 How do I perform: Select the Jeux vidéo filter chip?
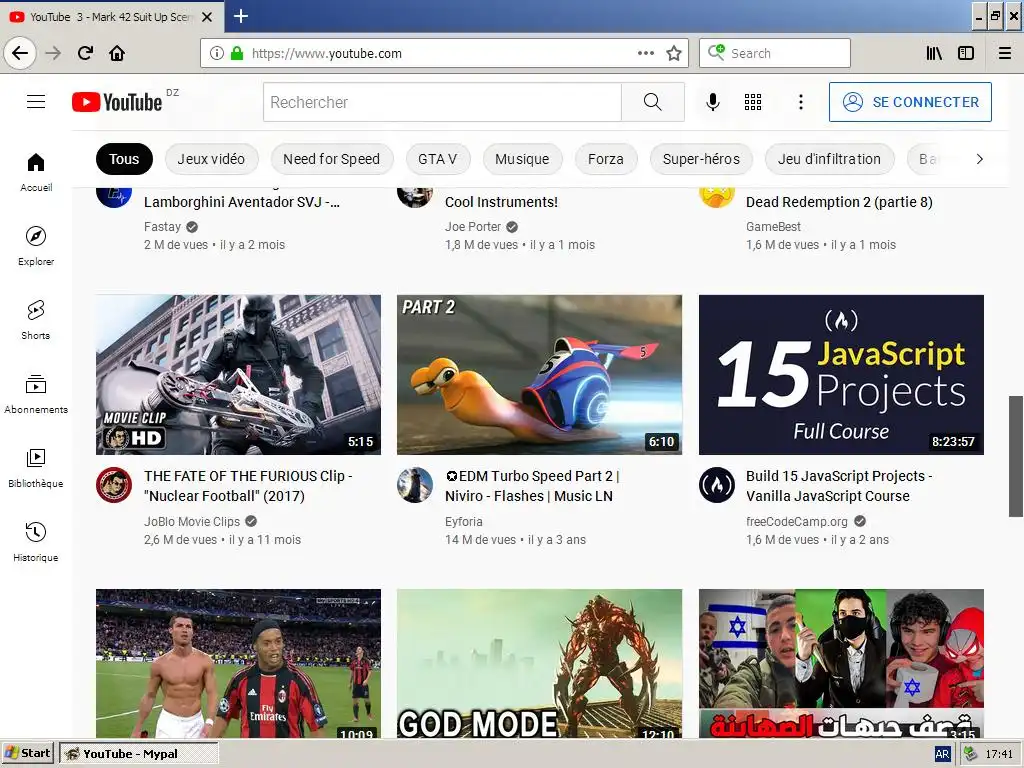211,159
